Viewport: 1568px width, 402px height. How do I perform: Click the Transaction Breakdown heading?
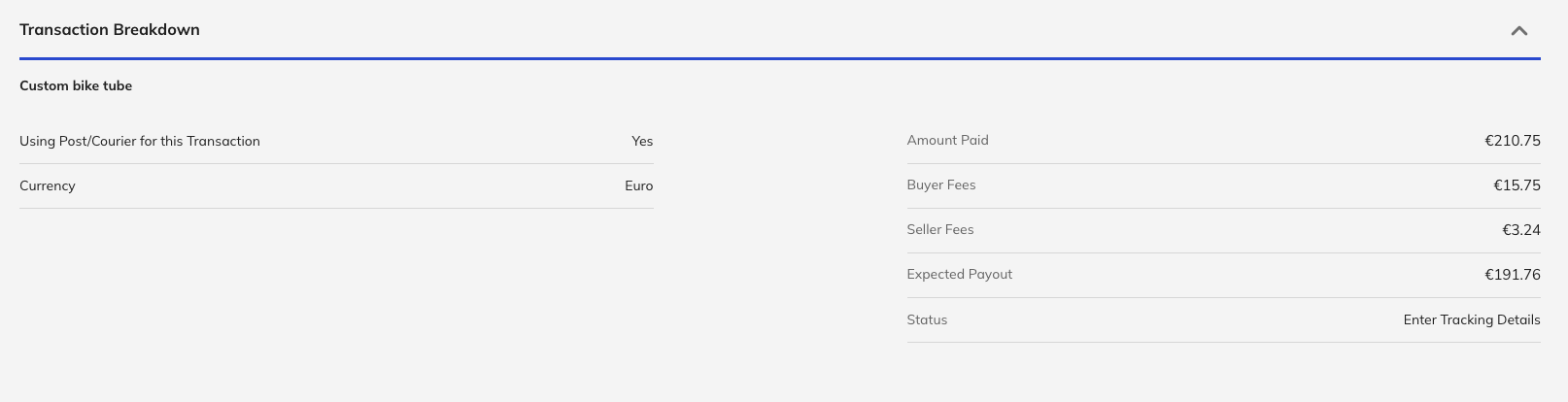[x=110, y=30]
